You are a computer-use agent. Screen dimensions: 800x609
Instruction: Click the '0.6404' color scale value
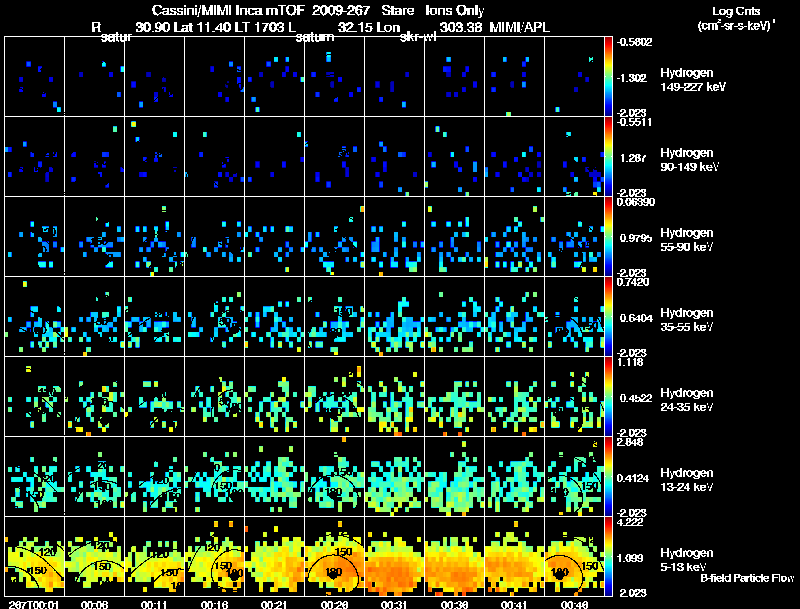coord(636,318)
